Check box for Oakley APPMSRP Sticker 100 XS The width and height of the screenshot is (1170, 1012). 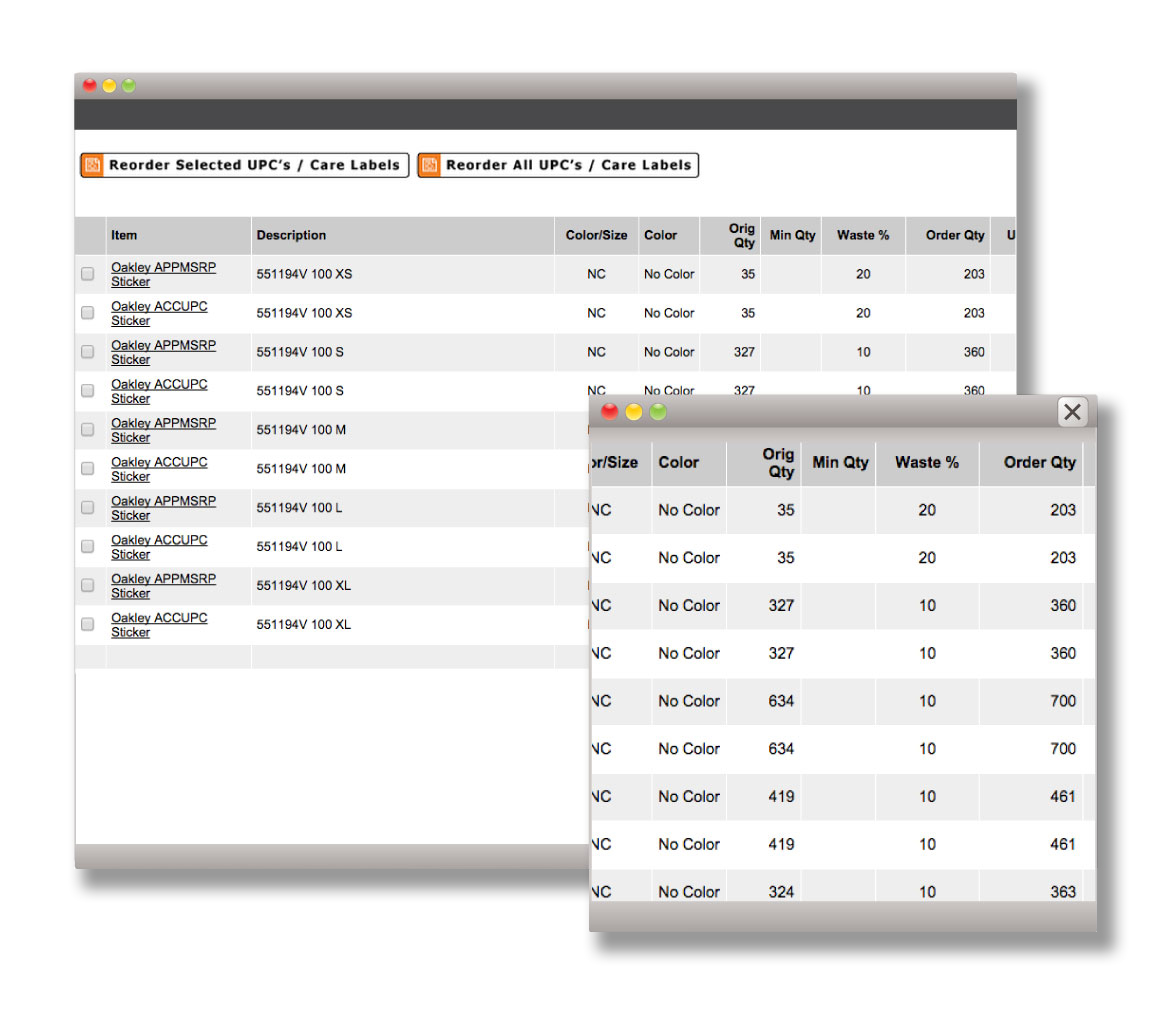click(88, 274)
